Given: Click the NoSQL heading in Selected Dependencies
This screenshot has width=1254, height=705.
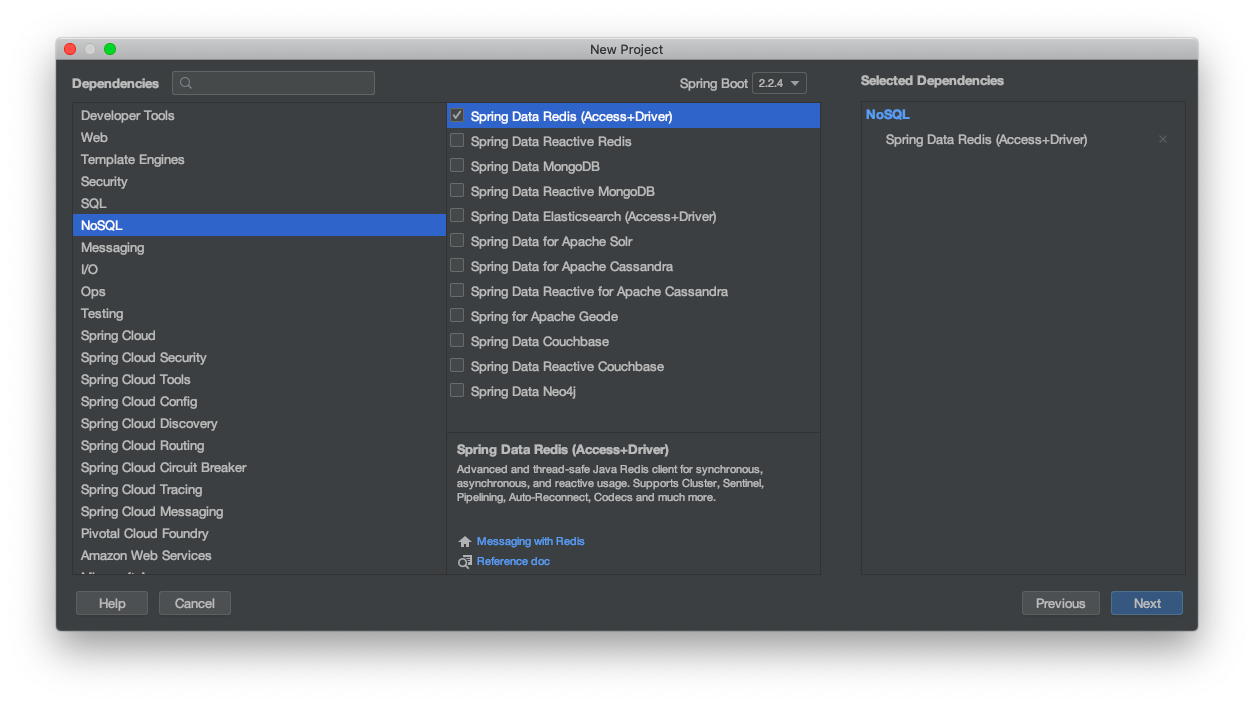Looking at the screenshot, I should [x=888, y=115].
